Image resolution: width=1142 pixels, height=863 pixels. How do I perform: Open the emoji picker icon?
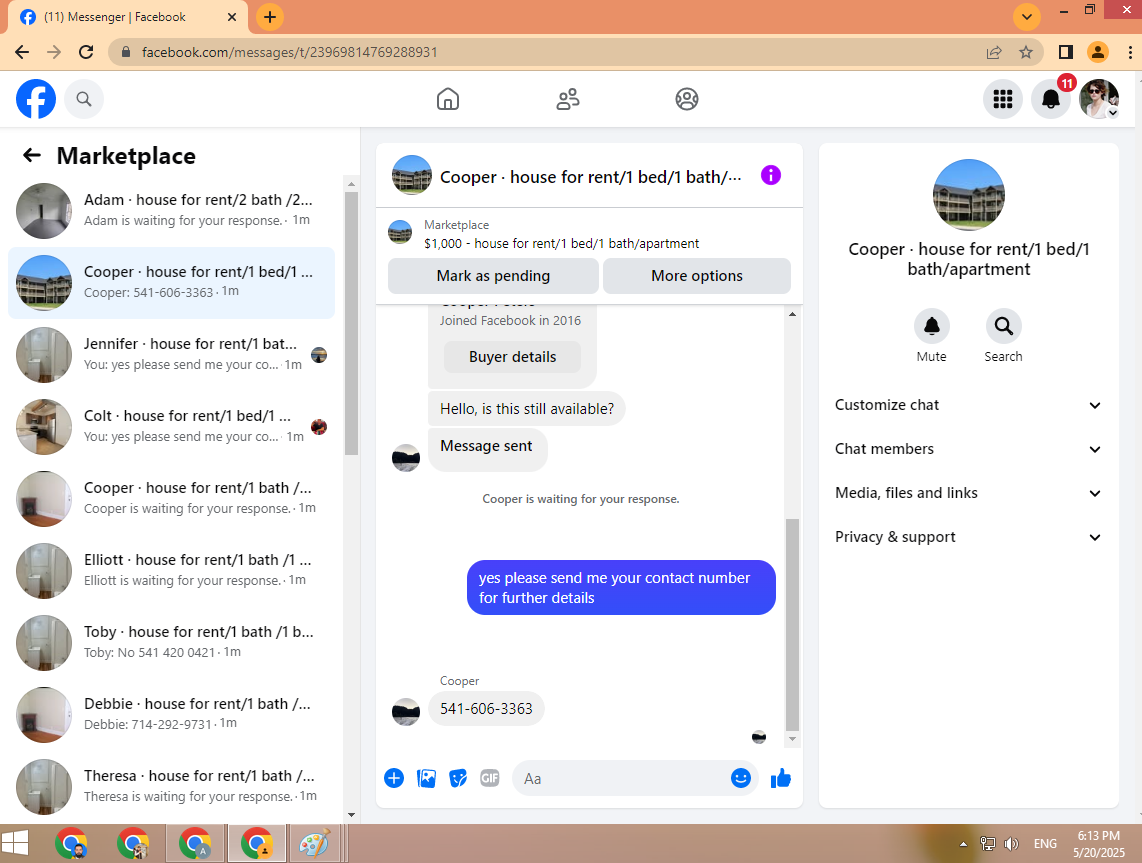pyautogui.click(x=741, y=779)
